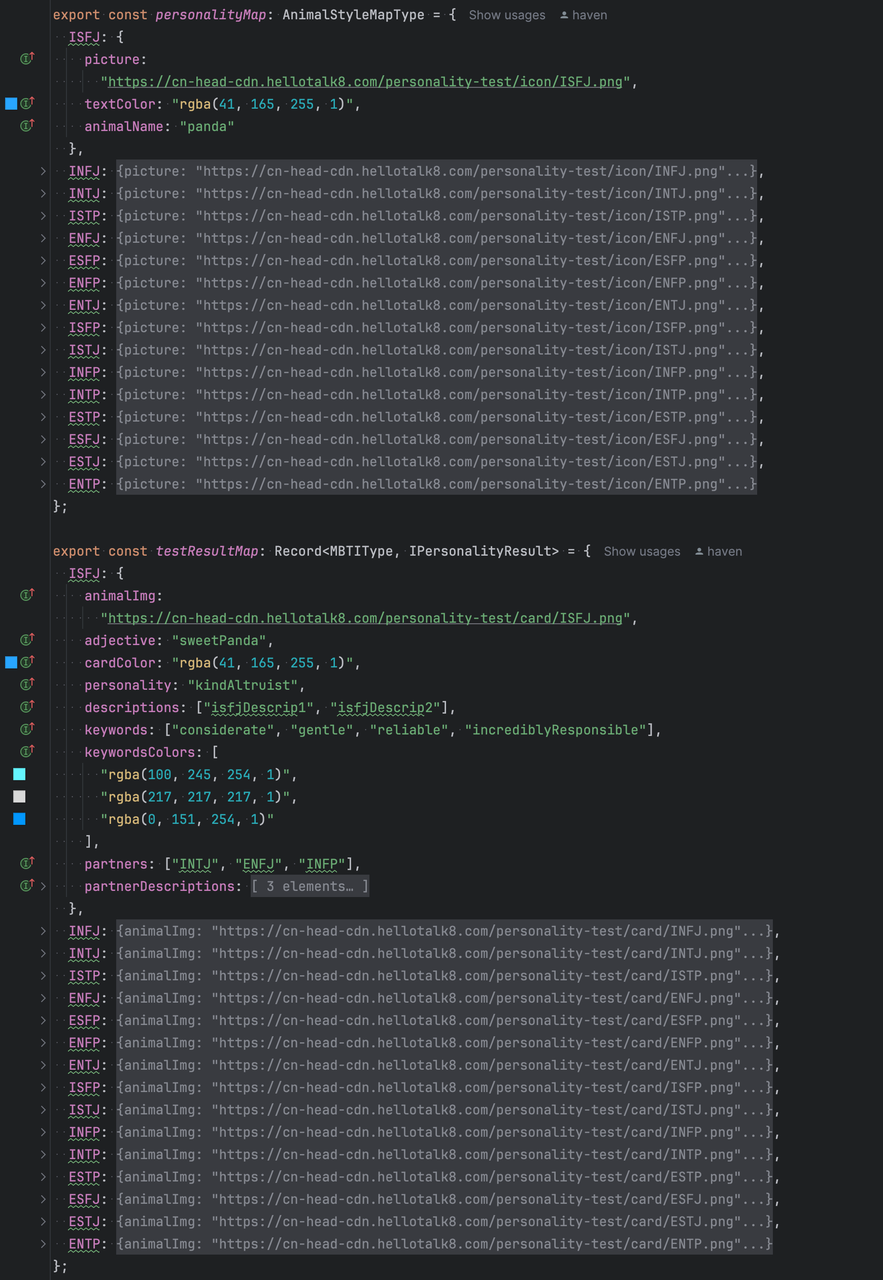
Task: Click Show usages for testResultMap
Action: [x=642, y=551]
